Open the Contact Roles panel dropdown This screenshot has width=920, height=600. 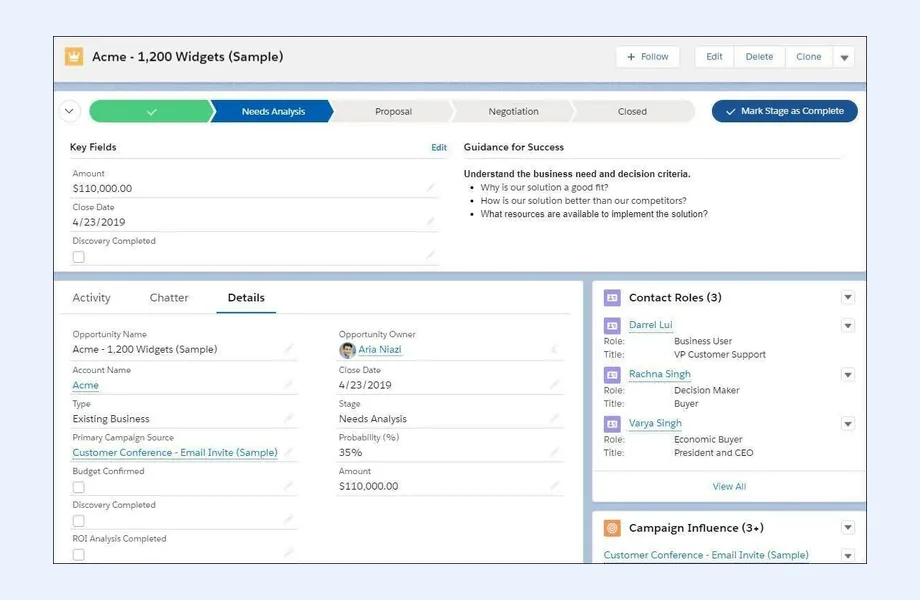tap(848, 297)
